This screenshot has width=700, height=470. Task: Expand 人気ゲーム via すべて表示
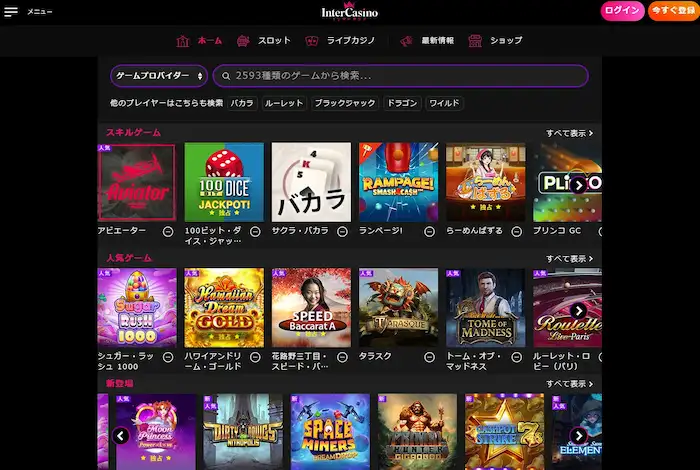(569, 258)
